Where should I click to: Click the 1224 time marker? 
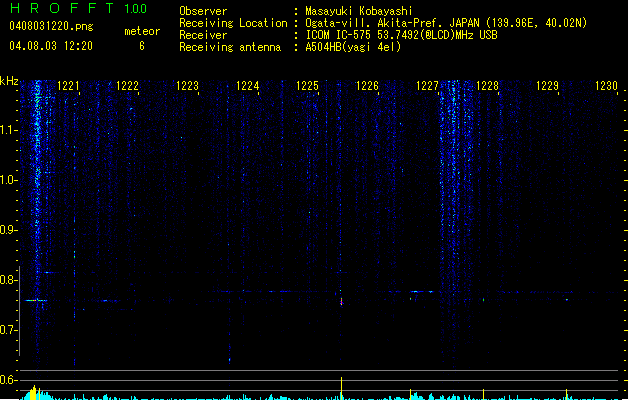click(x=248, y=86)
